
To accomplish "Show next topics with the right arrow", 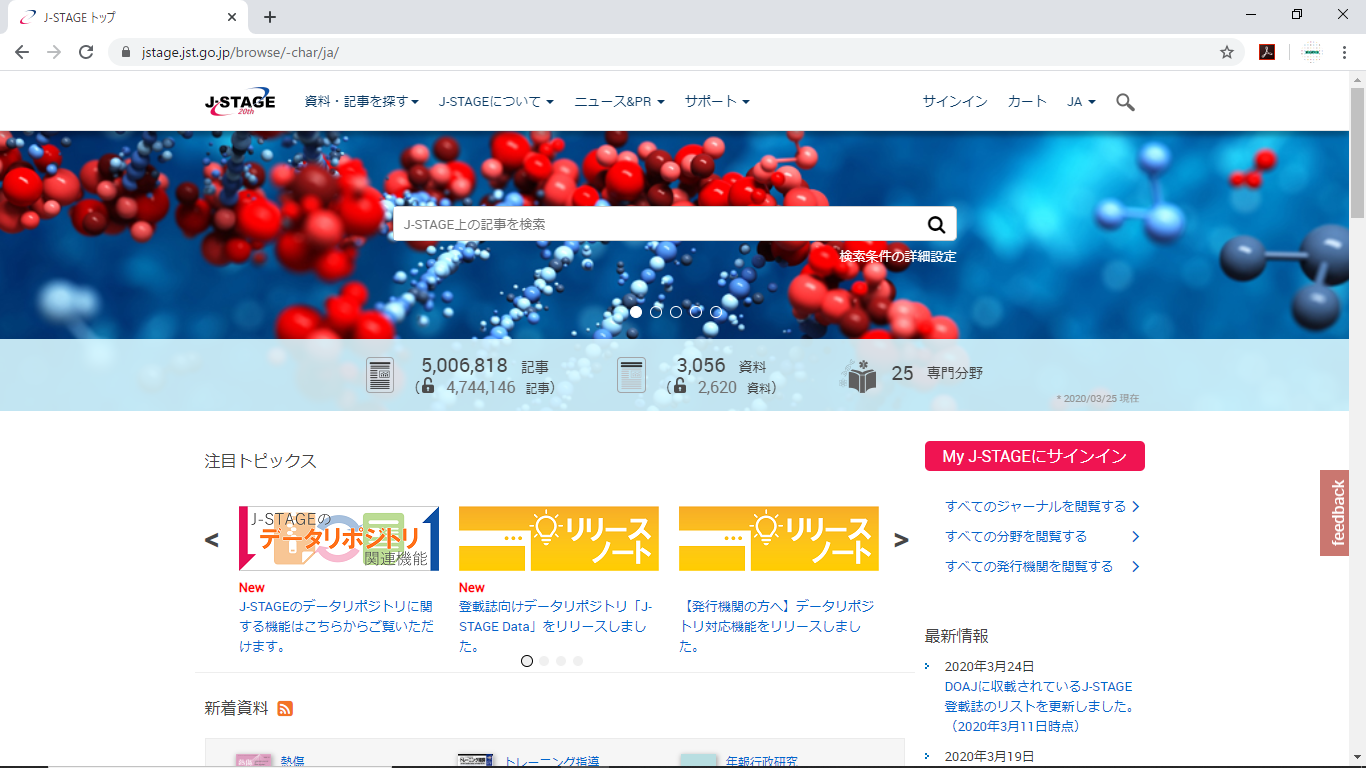I will coord(901,540).
